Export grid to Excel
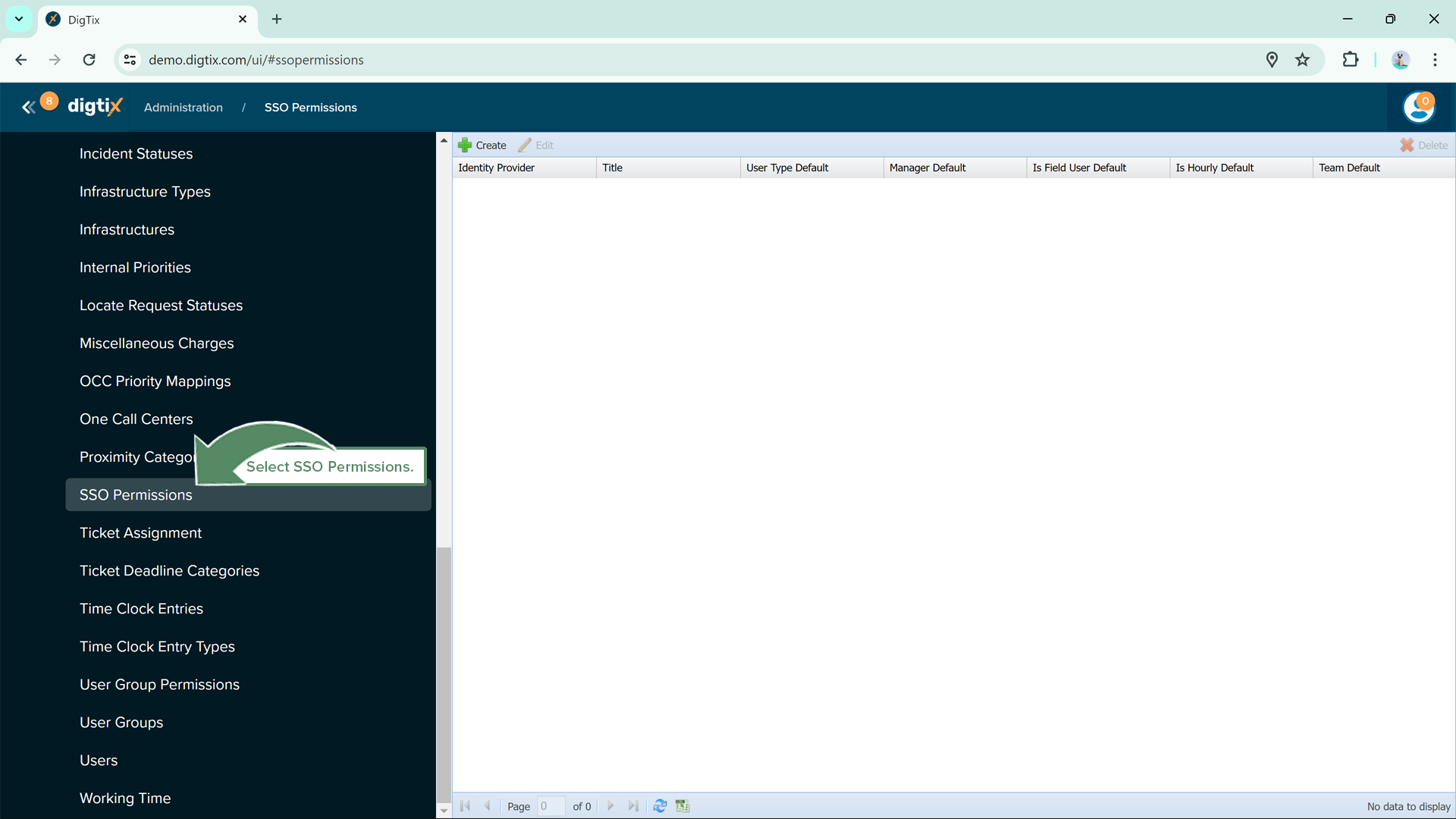This screenshot has height=819, width=1456. tap(682, 806)
